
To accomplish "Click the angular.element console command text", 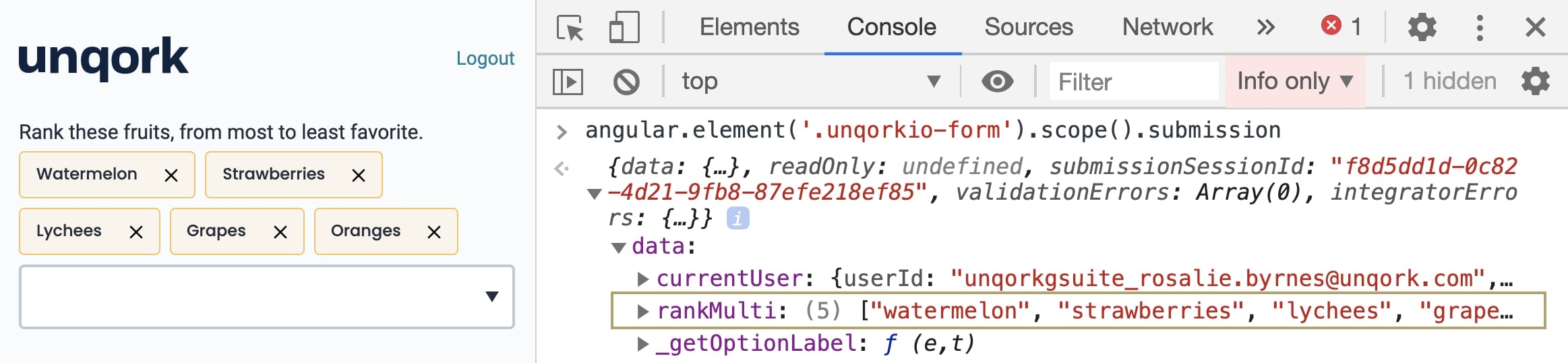I will [933, 130].
